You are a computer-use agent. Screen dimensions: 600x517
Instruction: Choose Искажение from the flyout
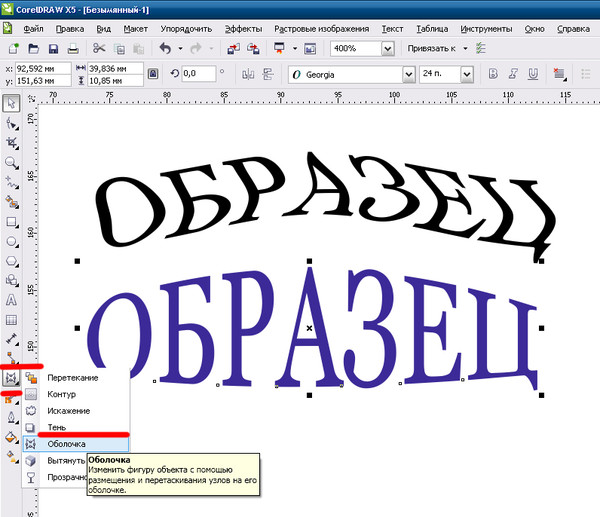(75, 411)
